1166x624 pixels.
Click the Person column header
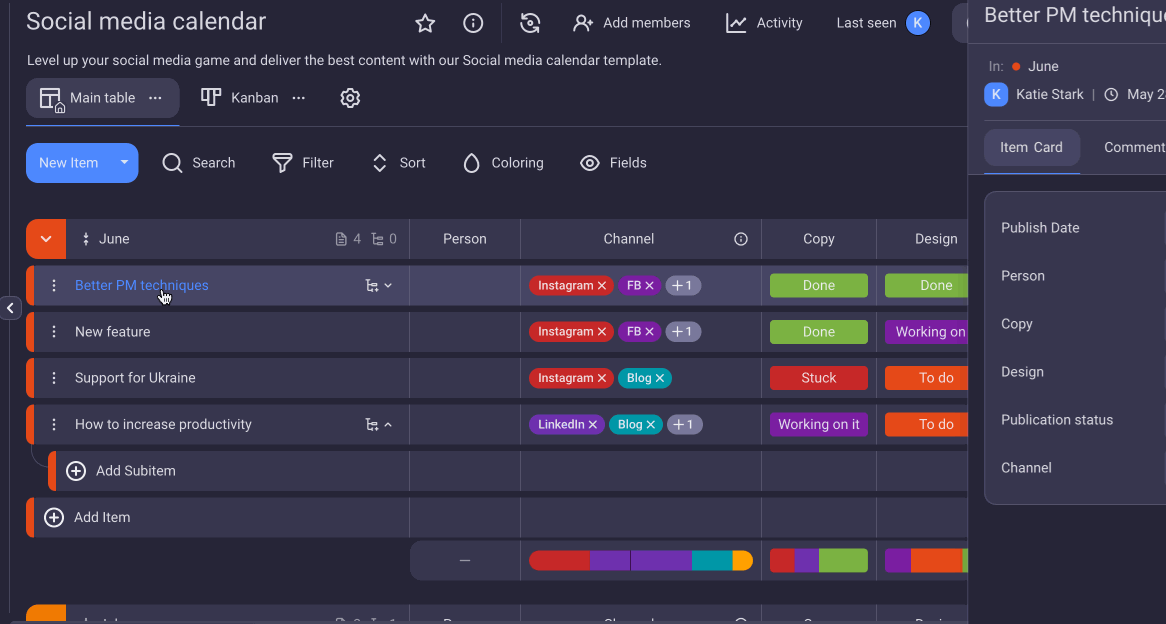465,239
